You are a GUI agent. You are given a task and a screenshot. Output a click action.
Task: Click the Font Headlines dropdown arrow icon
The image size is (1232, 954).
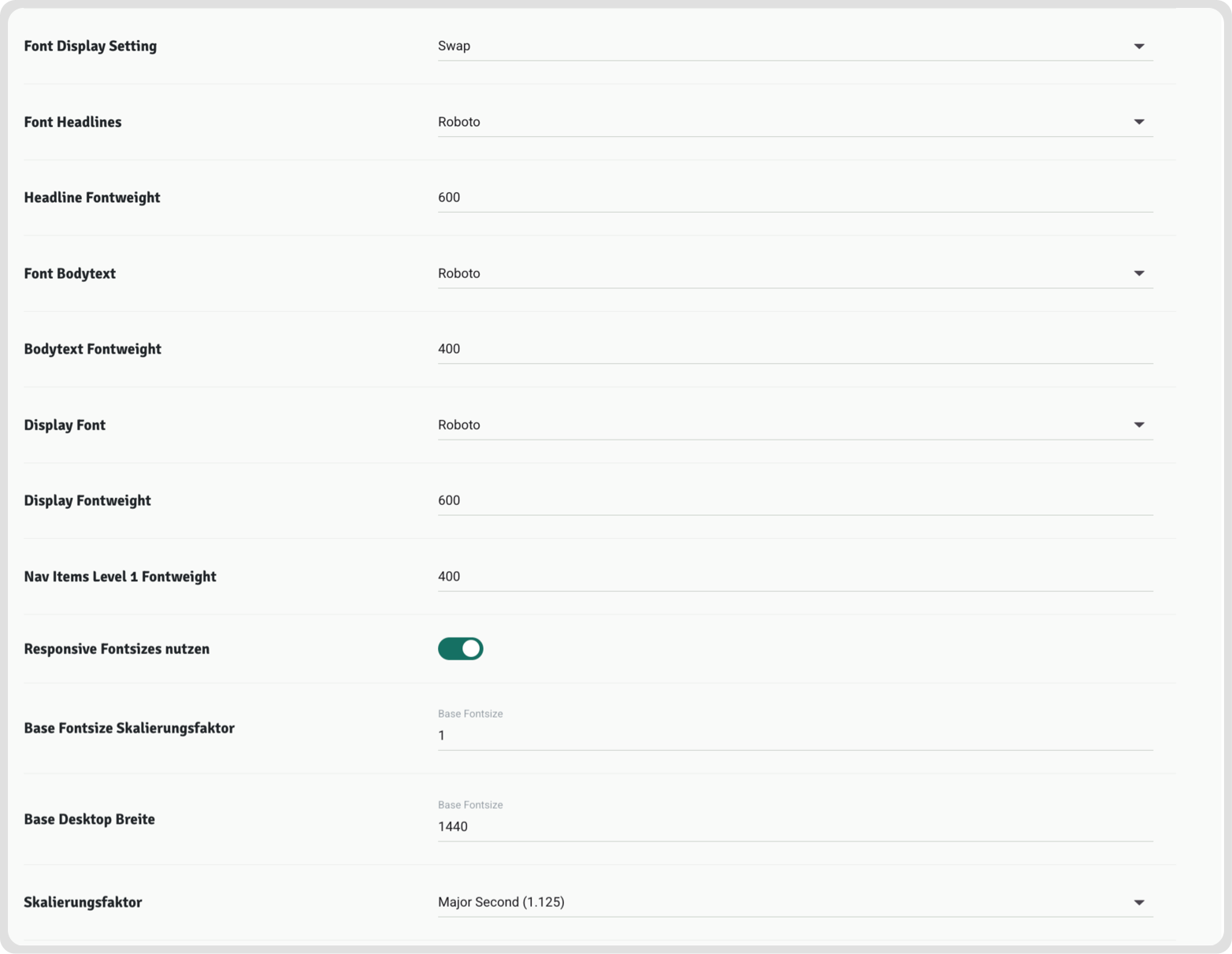click(x=1138, y=122)
